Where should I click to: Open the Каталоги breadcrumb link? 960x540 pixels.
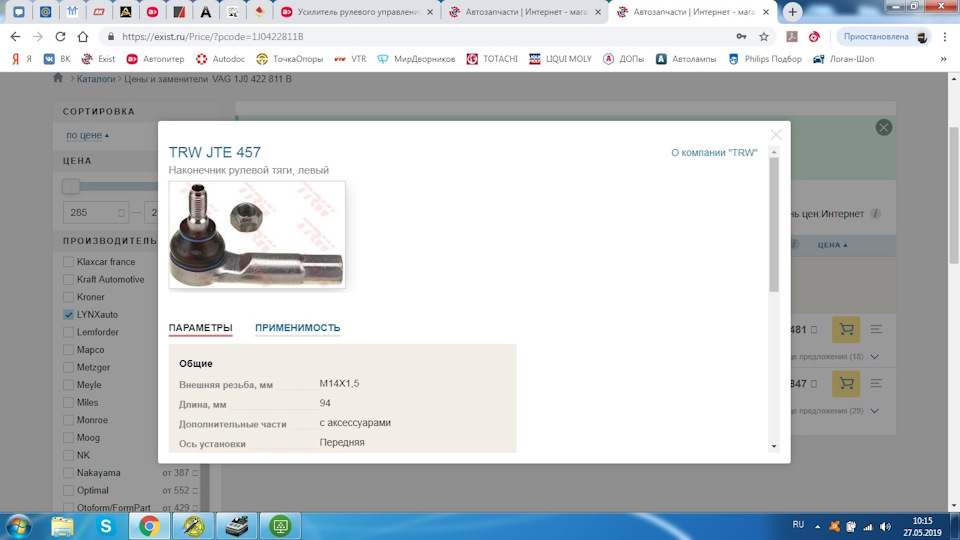coord(96,79)
